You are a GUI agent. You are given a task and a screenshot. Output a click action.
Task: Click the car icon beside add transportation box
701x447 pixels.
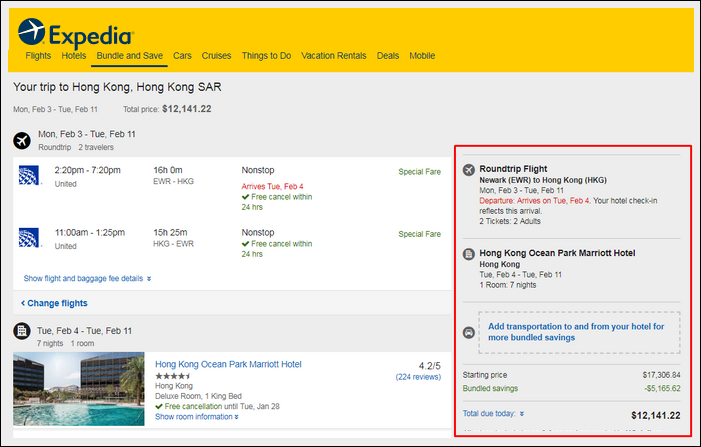[469, 333]
